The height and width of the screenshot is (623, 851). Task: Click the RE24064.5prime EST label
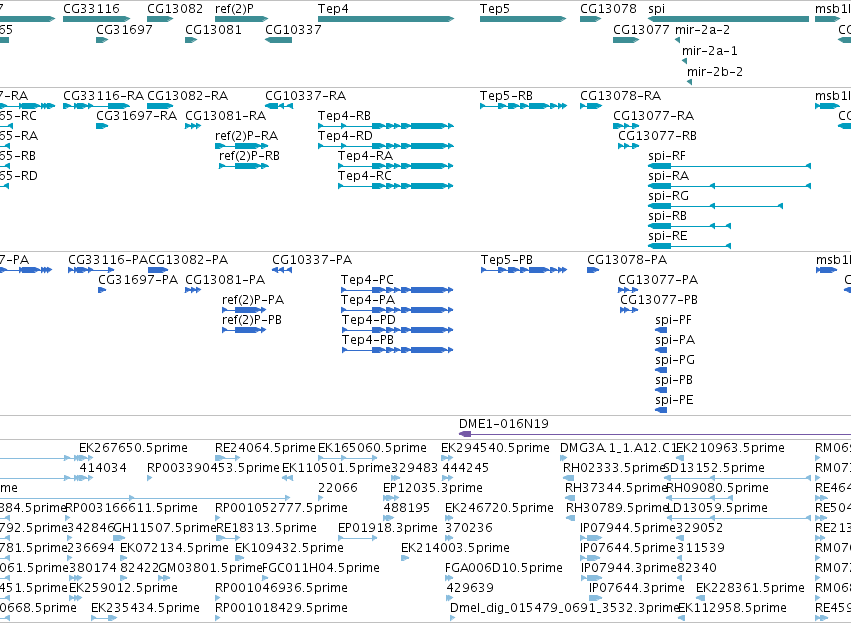click(x=265, y=448)
